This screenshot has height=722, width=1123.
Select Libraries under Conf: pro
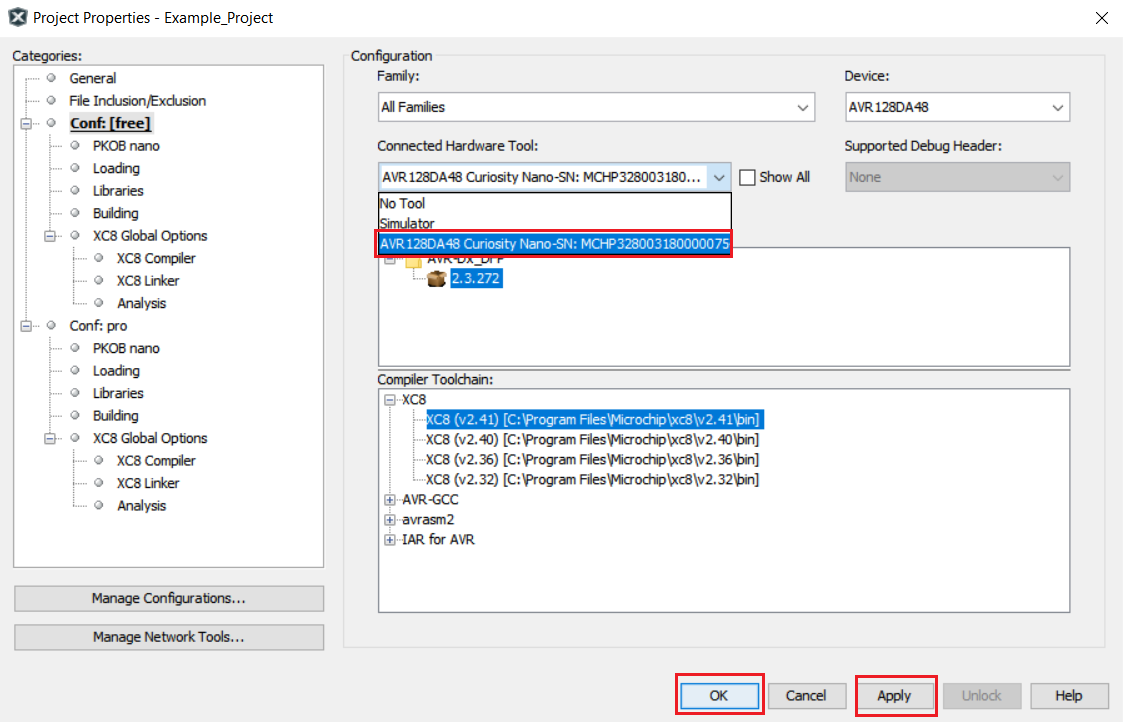point(118,393)
